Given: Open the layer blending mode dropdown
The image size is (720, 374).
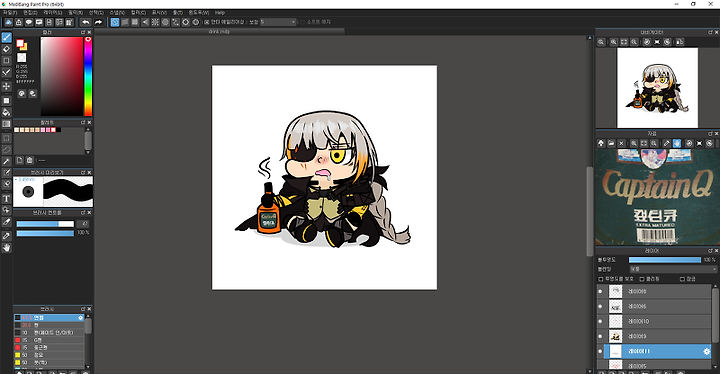Looking at the screenshot, I should click(x=673, y=269).
